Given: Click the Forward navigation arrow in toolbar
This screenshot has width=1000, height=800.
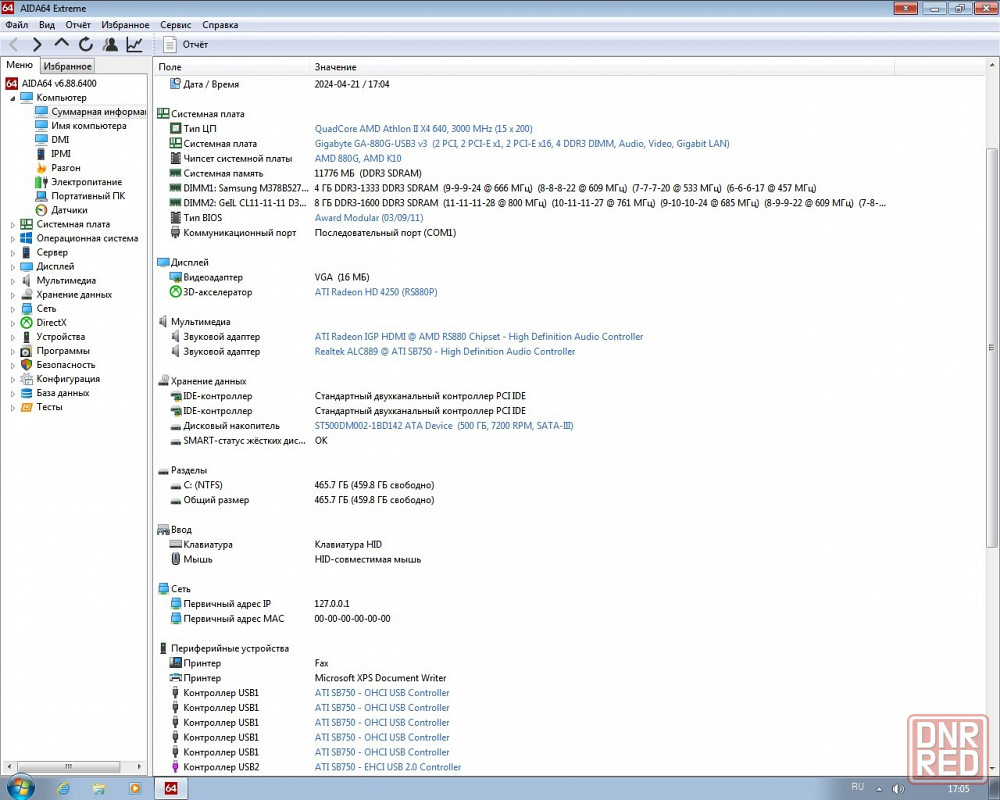Looking at the screenshot, I should tap(37, 44).
